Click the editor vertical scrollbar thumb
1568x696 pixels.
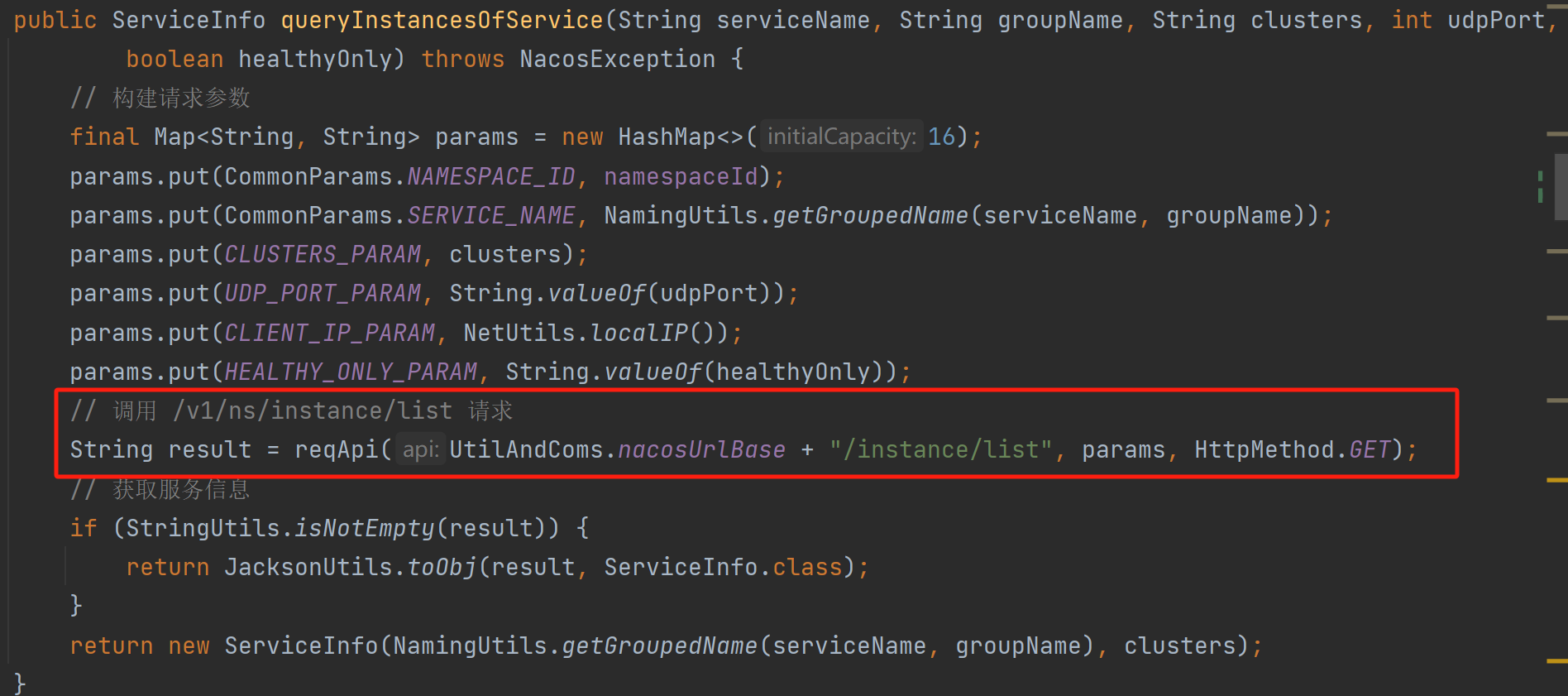pos(1561,186)
